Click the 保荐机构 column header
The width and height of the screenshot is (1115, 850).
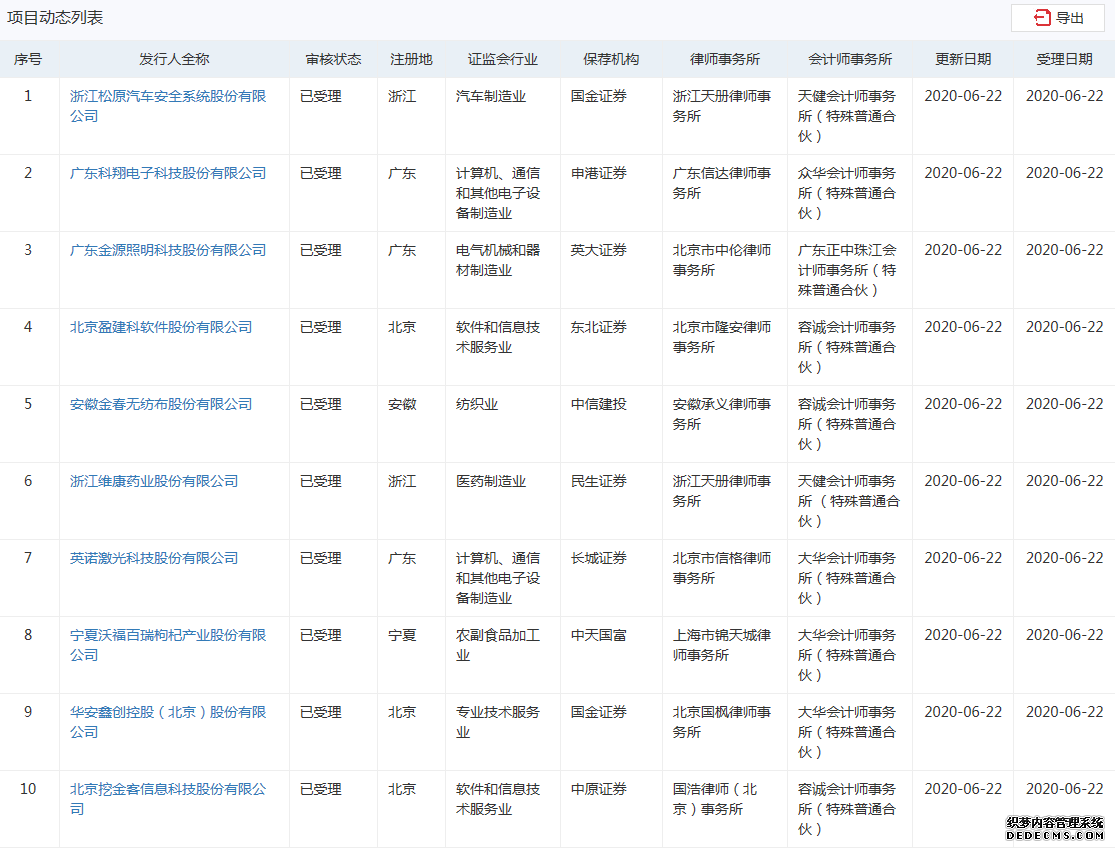(611, 59)
